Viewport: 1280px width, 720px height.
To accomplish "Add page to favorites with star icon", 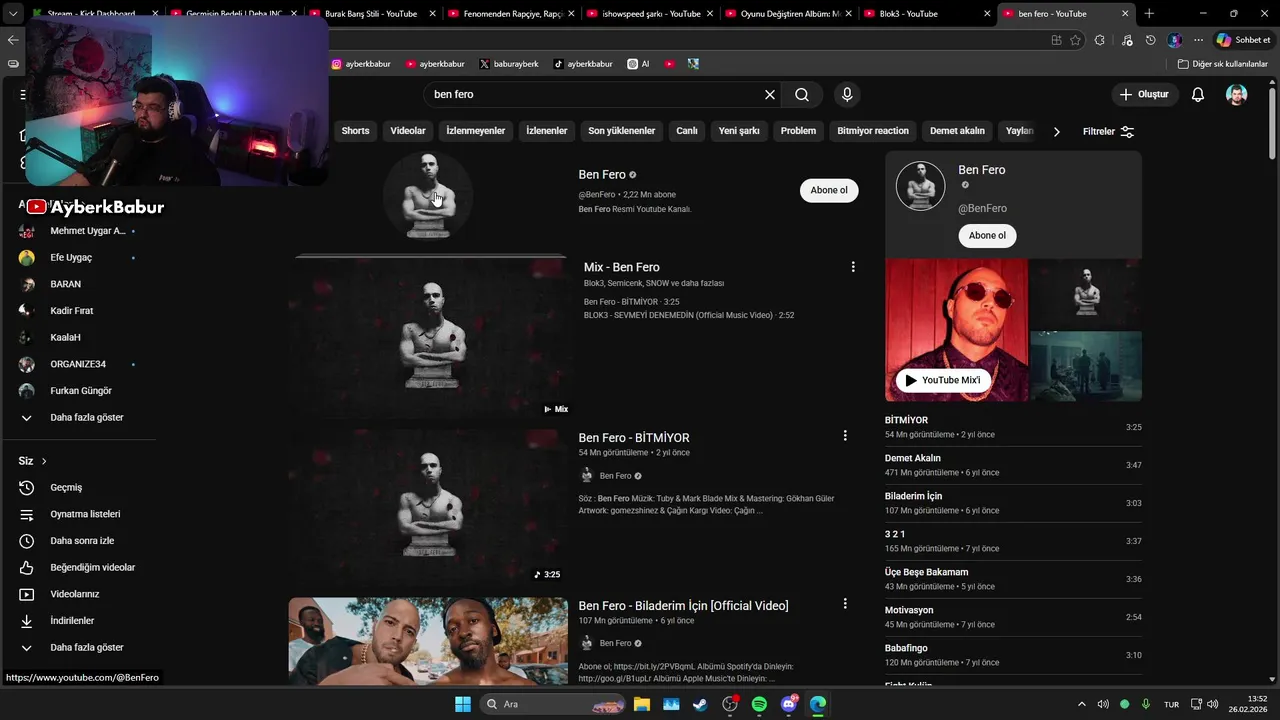I will (1075, 40).
